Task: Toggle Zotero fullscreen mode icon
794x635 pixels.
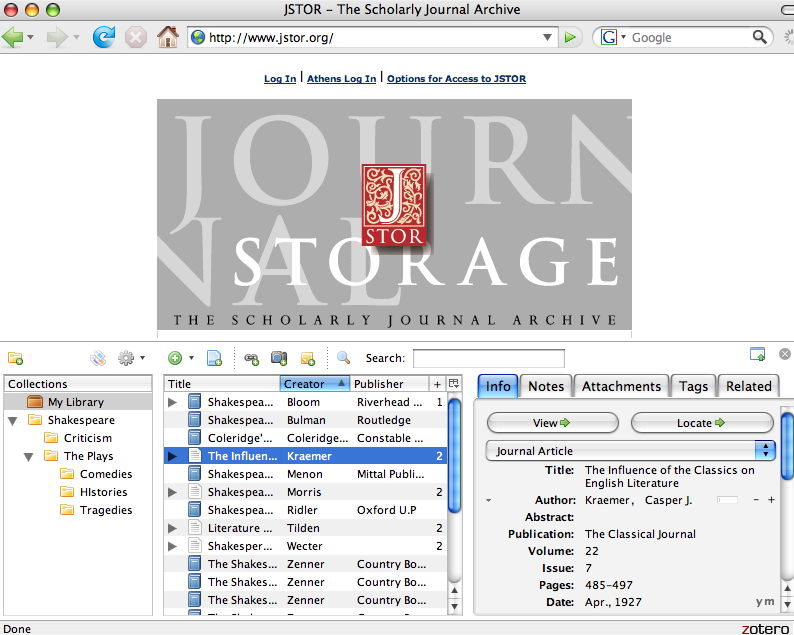Action: (757, 354)
